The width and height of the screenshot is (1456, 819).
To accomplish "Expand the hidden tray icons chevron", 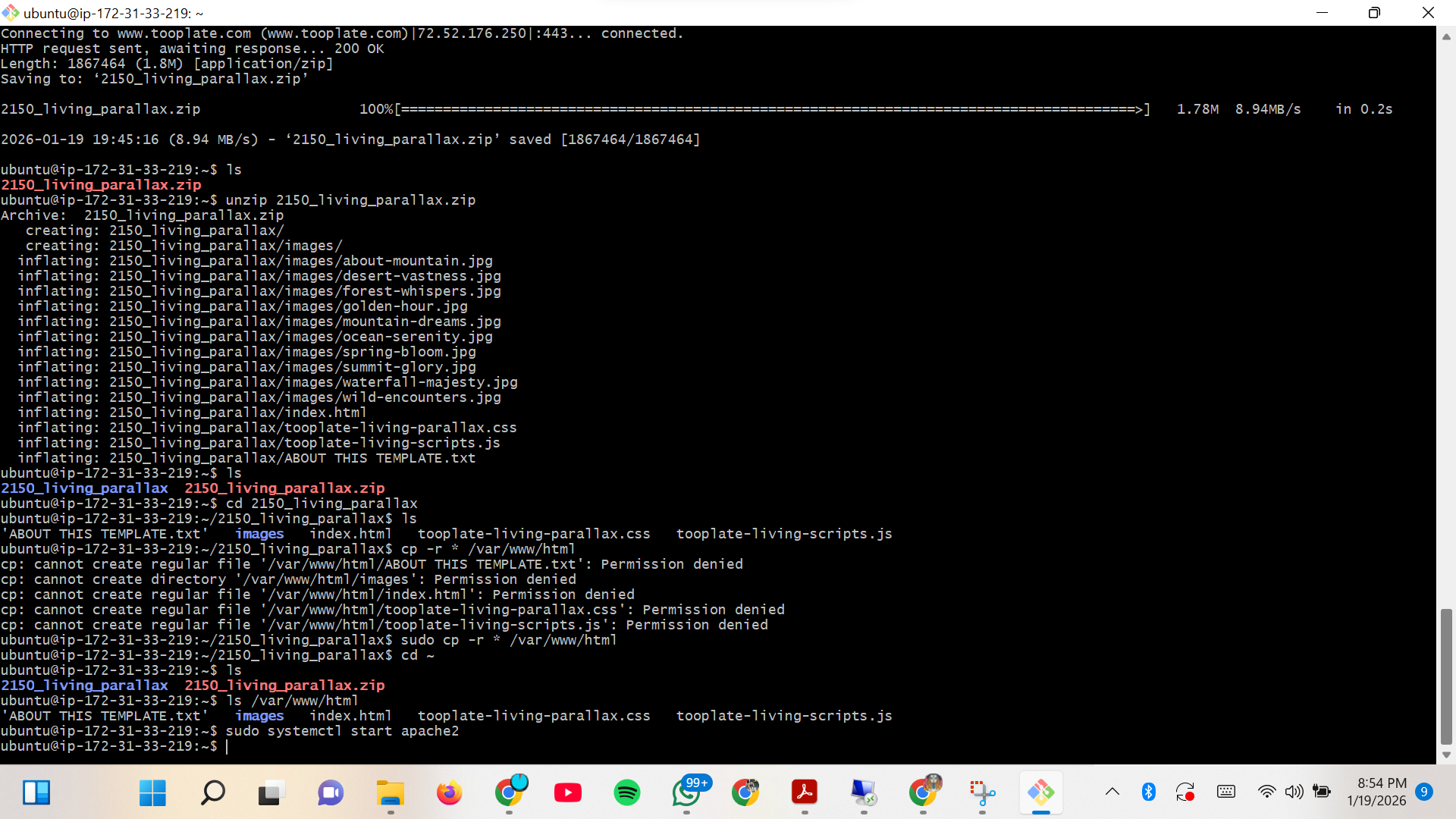I will pos(1112,792).
